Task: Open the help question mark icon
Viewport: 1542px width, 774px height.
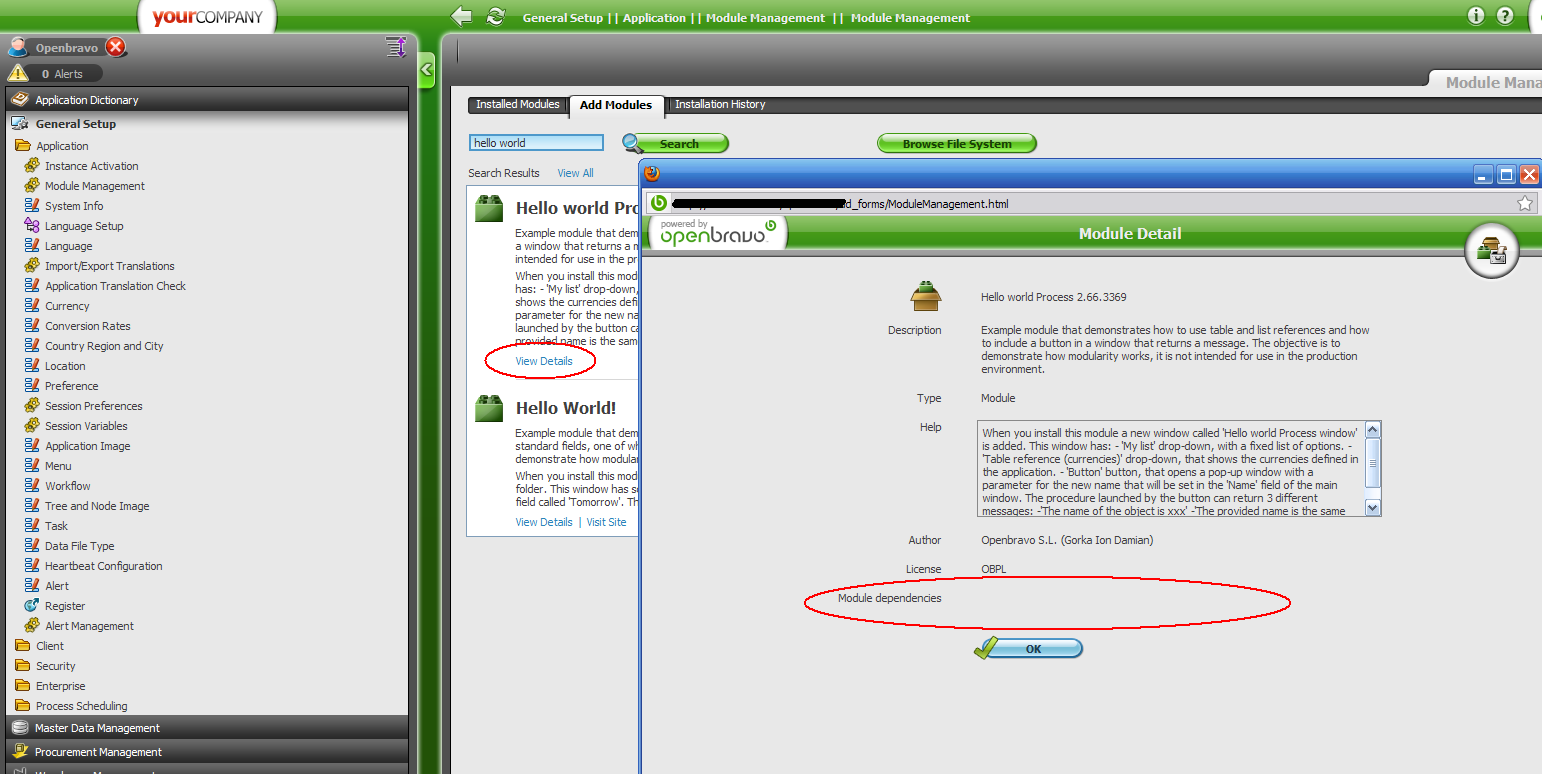Action: (x=1505, y=16)
